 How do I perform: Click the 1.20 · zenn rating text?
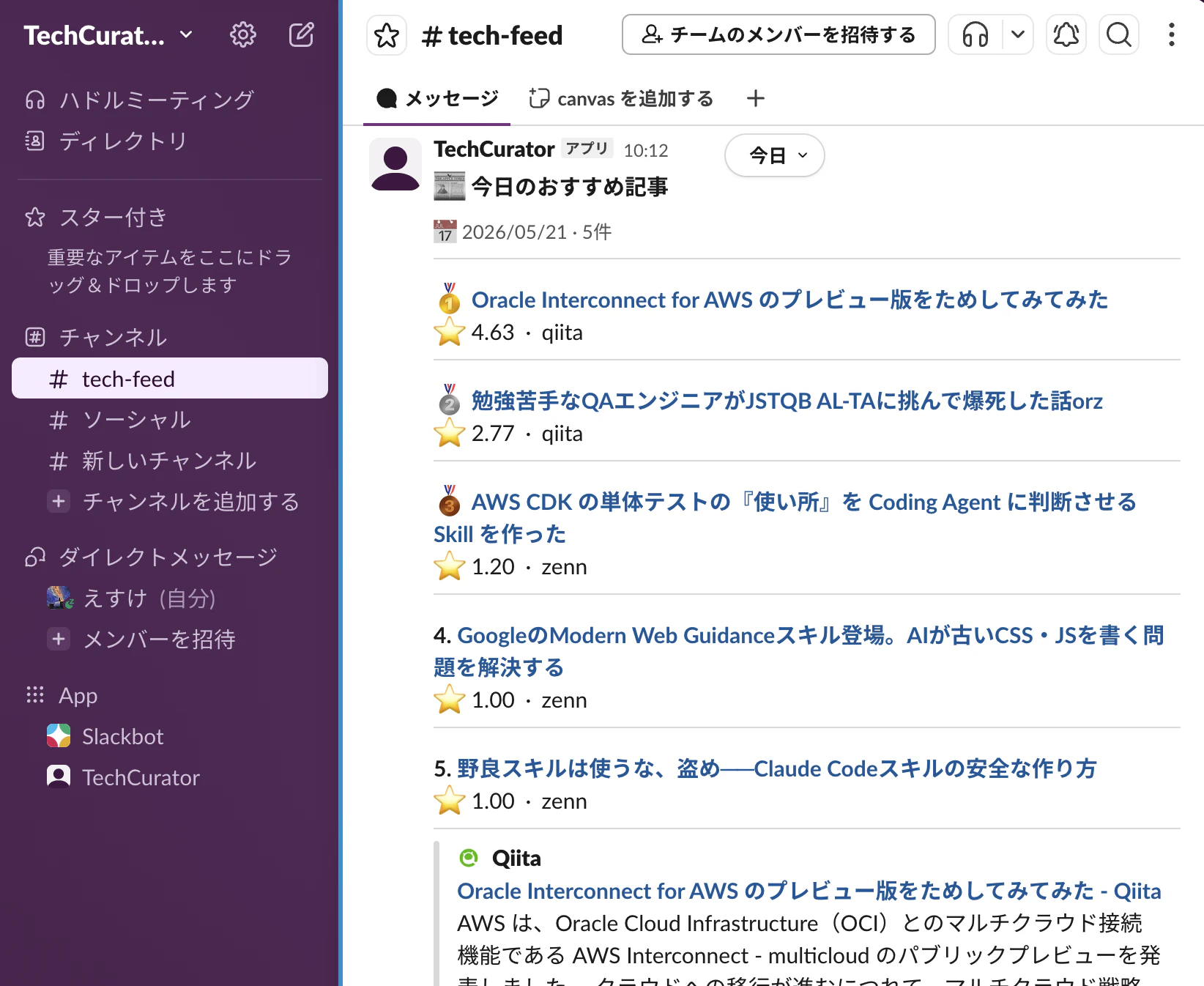pos(529,567)
